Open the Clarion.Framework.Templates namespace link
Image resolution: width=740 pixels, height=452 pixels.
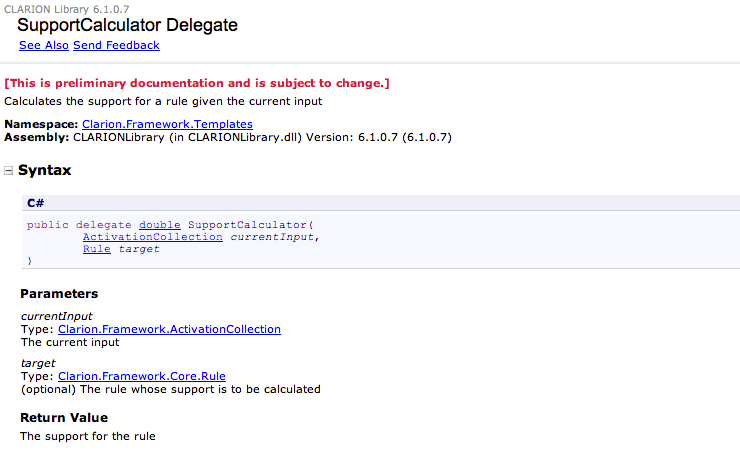click(x=167, y=124)
